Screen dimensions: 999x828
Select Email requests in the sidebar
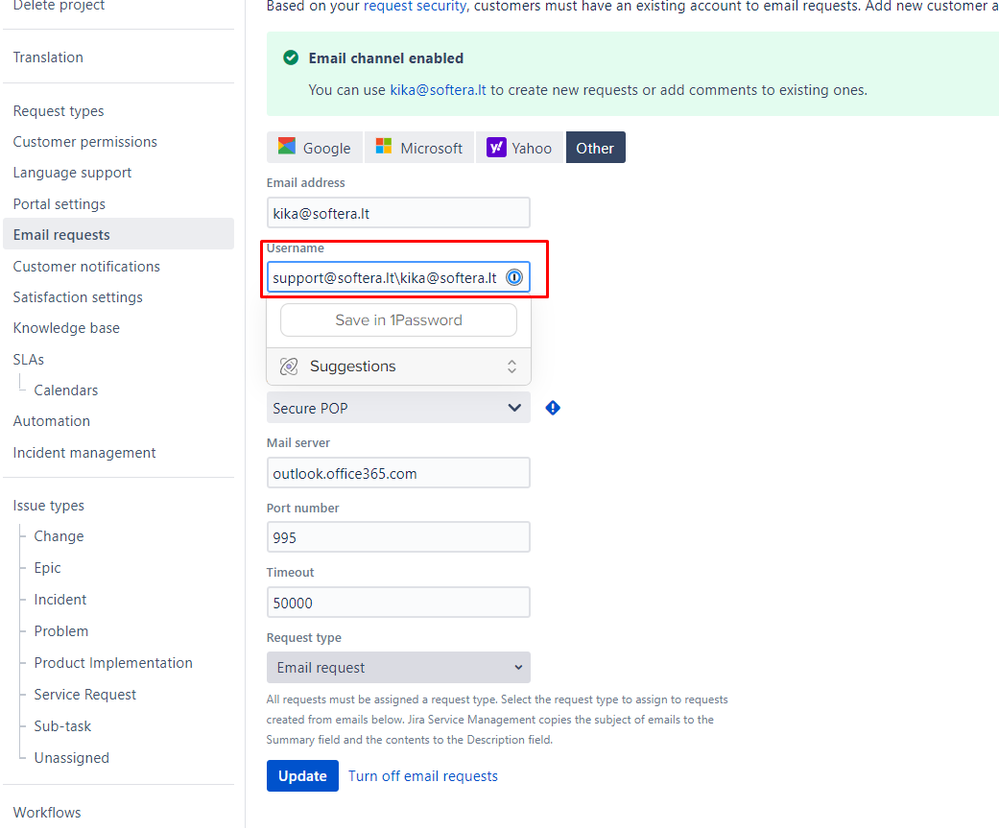(x=119, y=234)
